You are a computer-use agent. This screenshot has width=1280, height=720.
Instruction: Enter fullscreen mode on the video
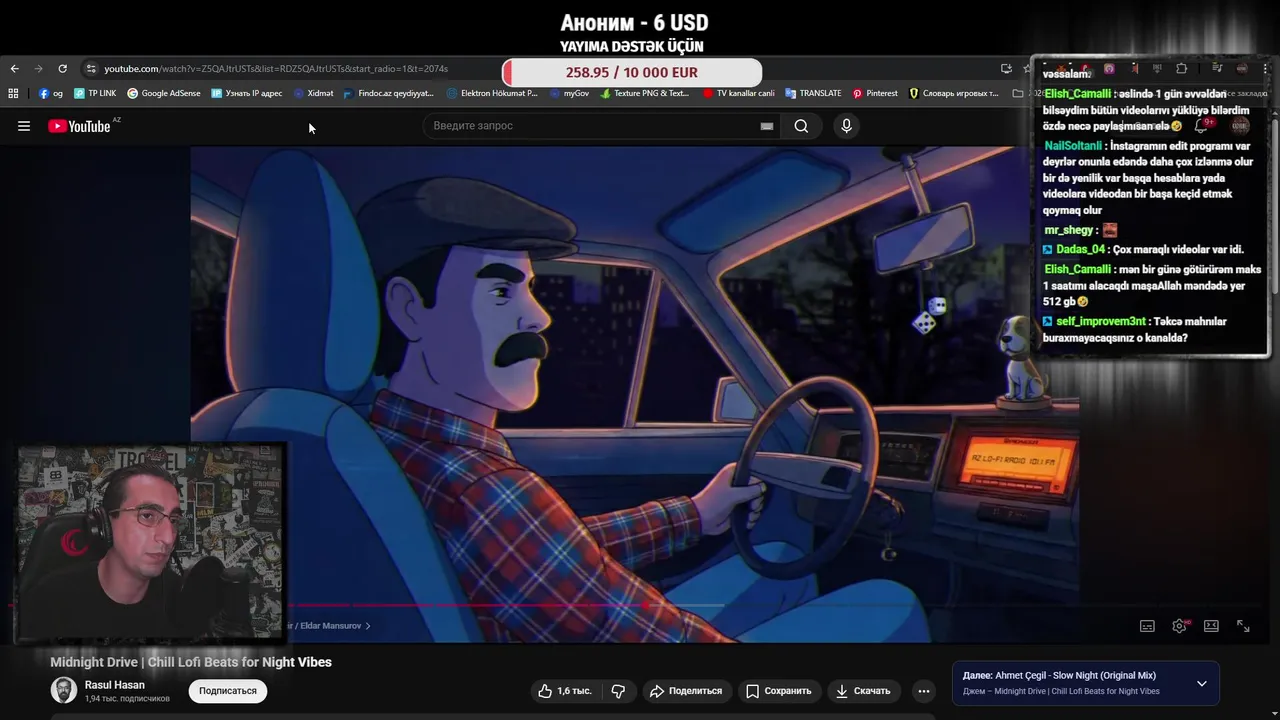pyautogui.click(x=1243, y=626)
